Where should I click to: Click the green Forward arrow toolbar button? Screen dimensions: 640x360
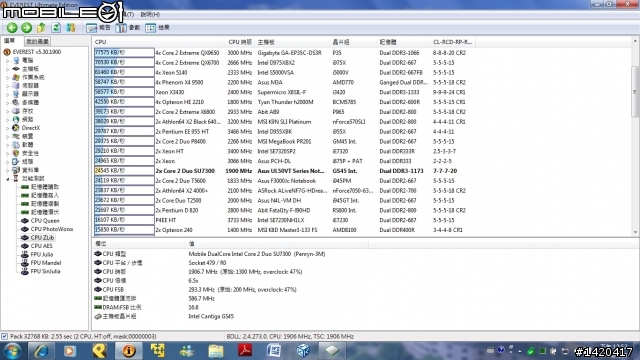27,27
